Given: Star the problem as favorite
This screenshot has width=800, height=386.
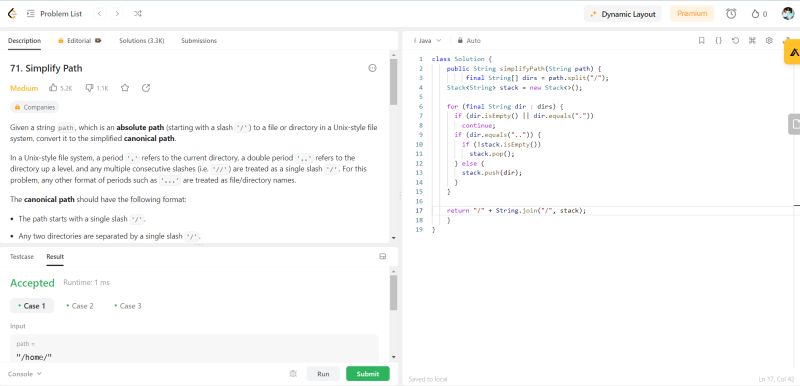Looking at the screenshot, I should point(125,88).
